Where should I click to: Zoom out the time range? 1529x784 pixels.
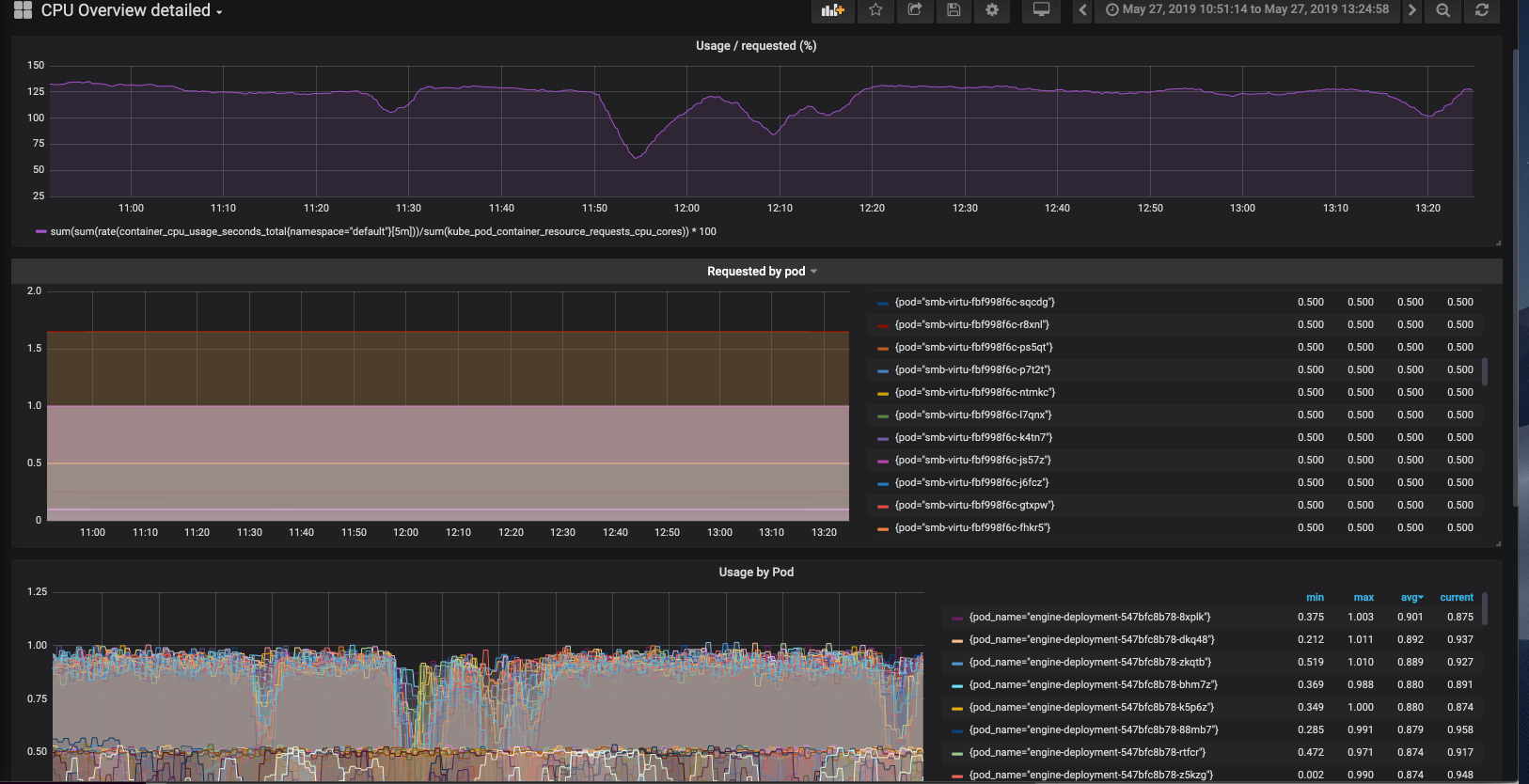(x=1442, y=10)
